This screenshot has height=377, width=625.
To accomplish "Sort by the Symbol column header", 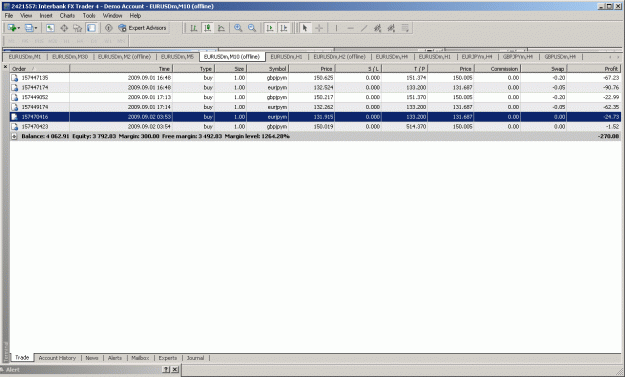I will 267,69.
